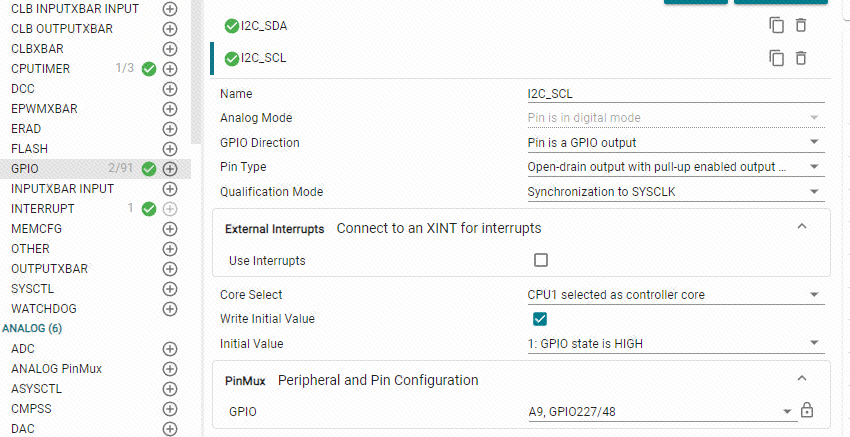Add a WATCHDOG module via plus icon

pos(170,309)
